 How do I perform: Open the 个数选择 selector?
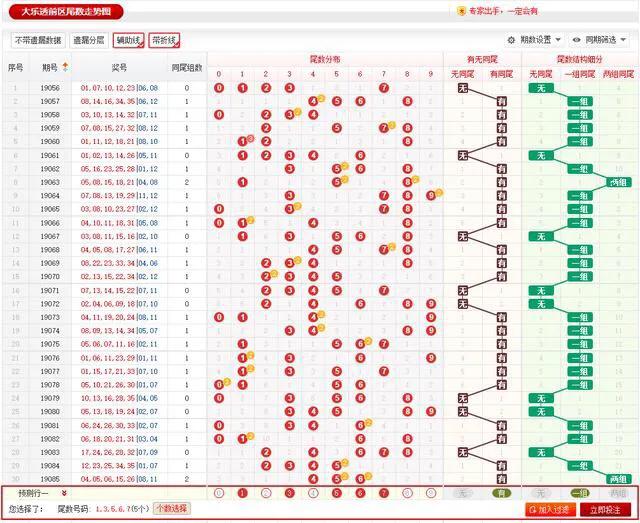172,509
